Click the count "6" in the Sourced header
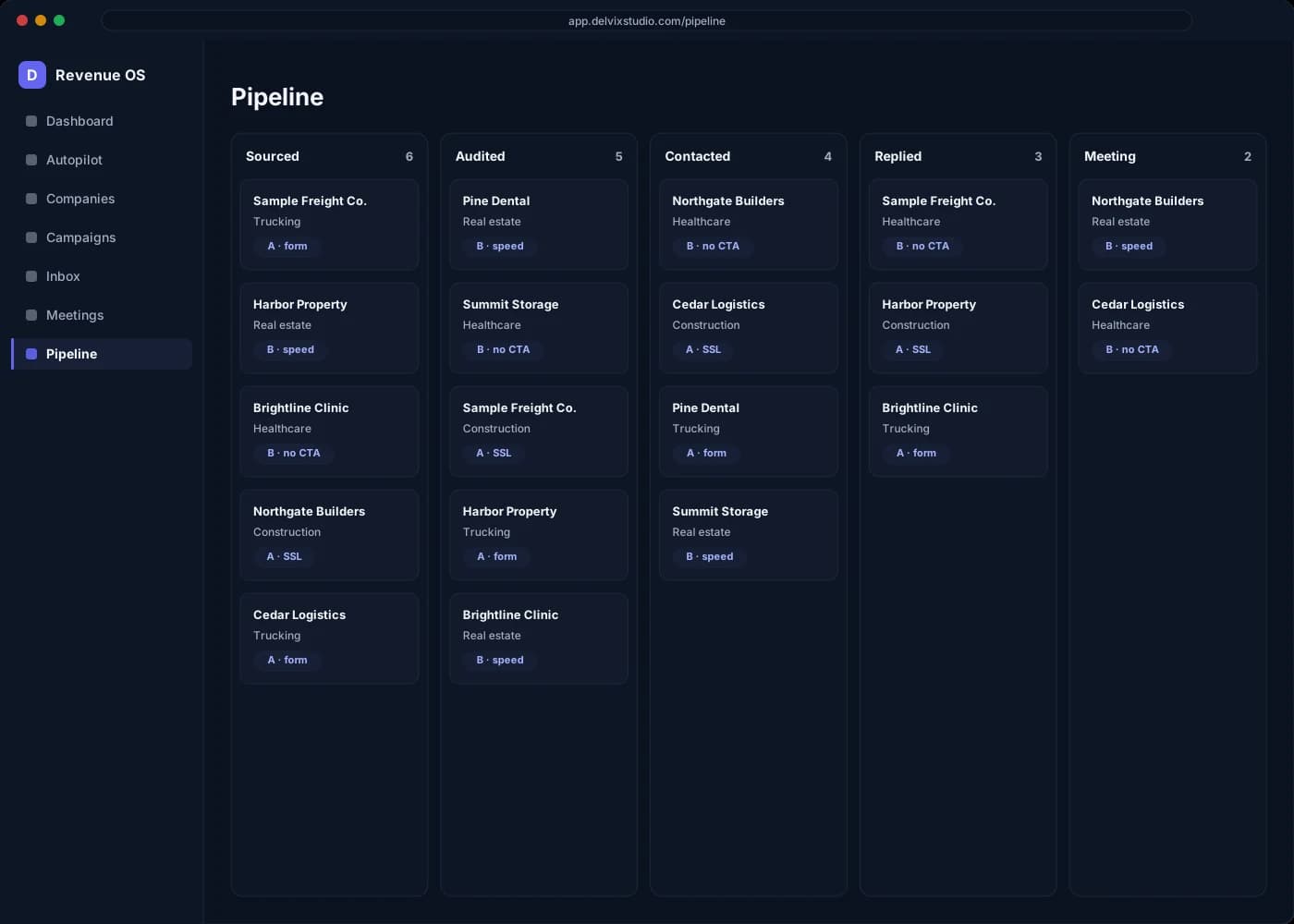The height and width of the screenshot is (924, 1294). click(409, 156)
